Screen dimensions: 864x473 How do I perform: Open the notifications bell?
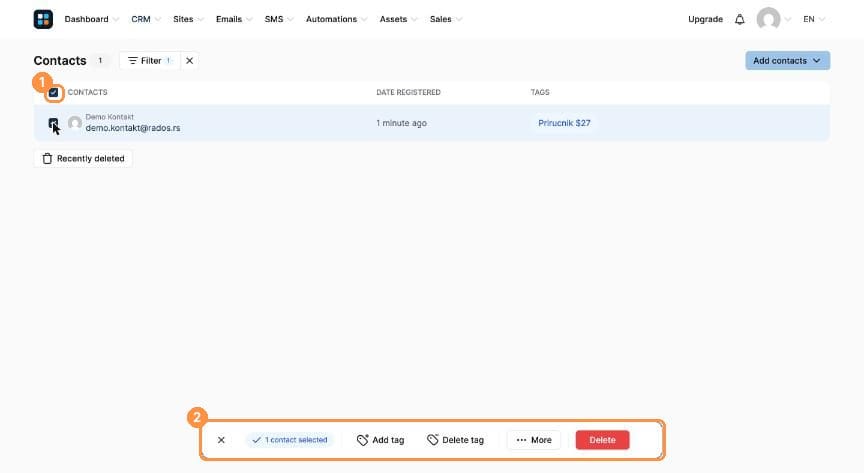739,19
